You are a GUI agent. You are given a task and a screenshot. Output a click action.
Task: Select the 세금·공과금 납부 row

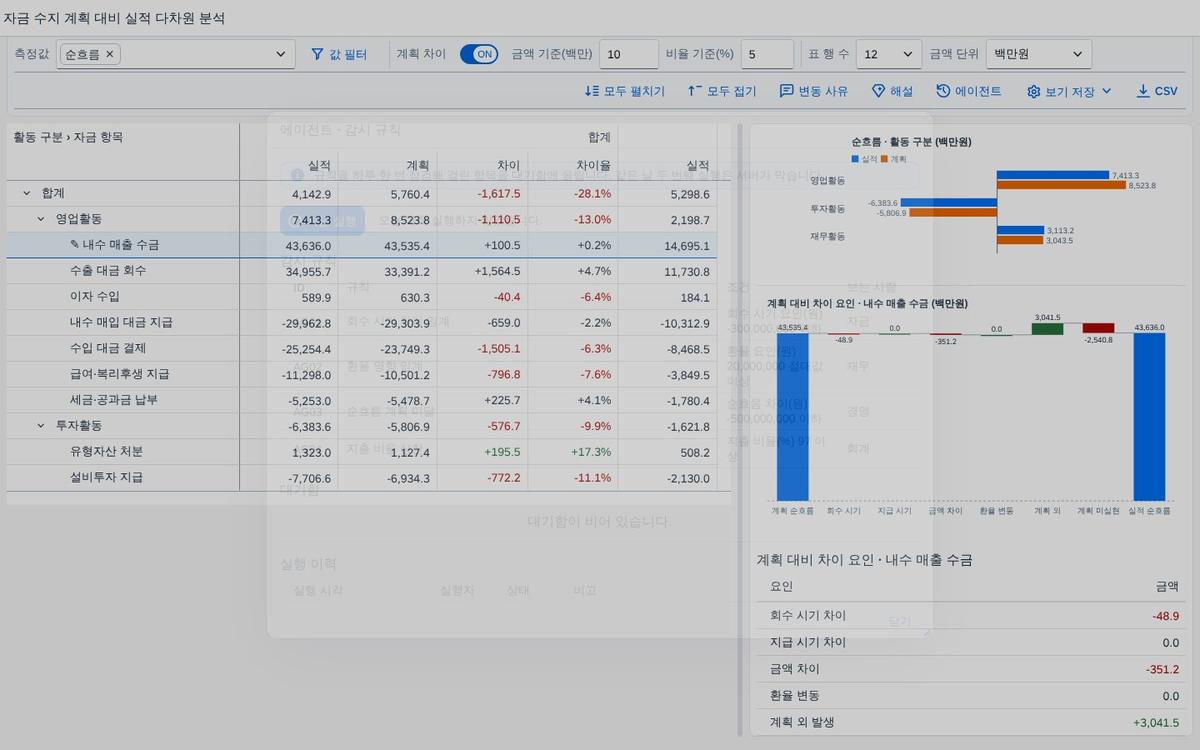pos(362,400)
